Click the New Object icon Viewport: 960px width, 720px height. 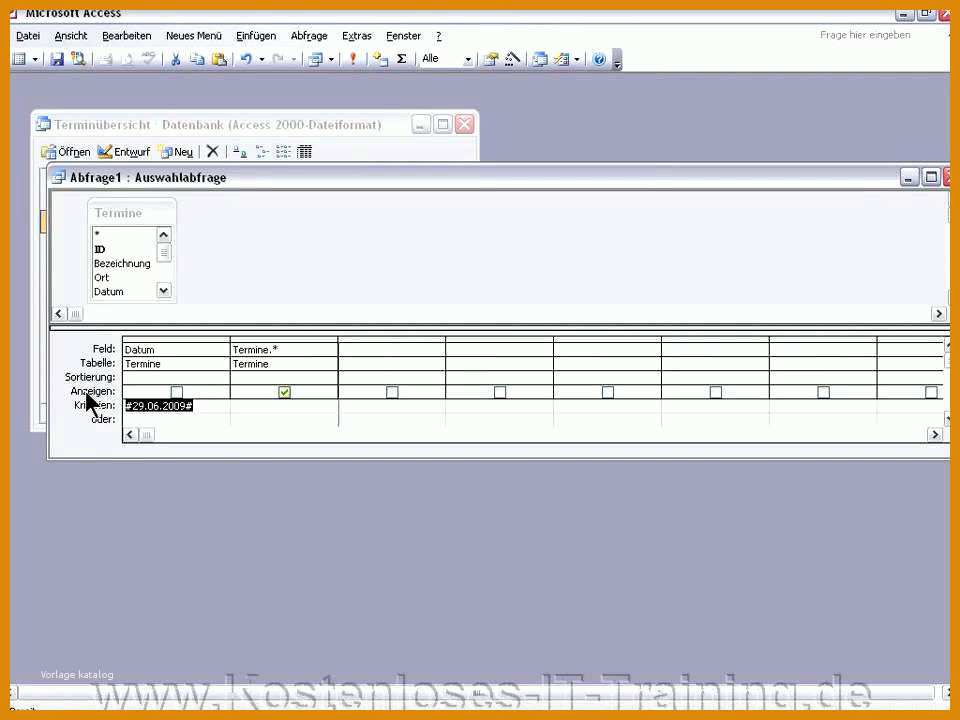tap(561, 59)
